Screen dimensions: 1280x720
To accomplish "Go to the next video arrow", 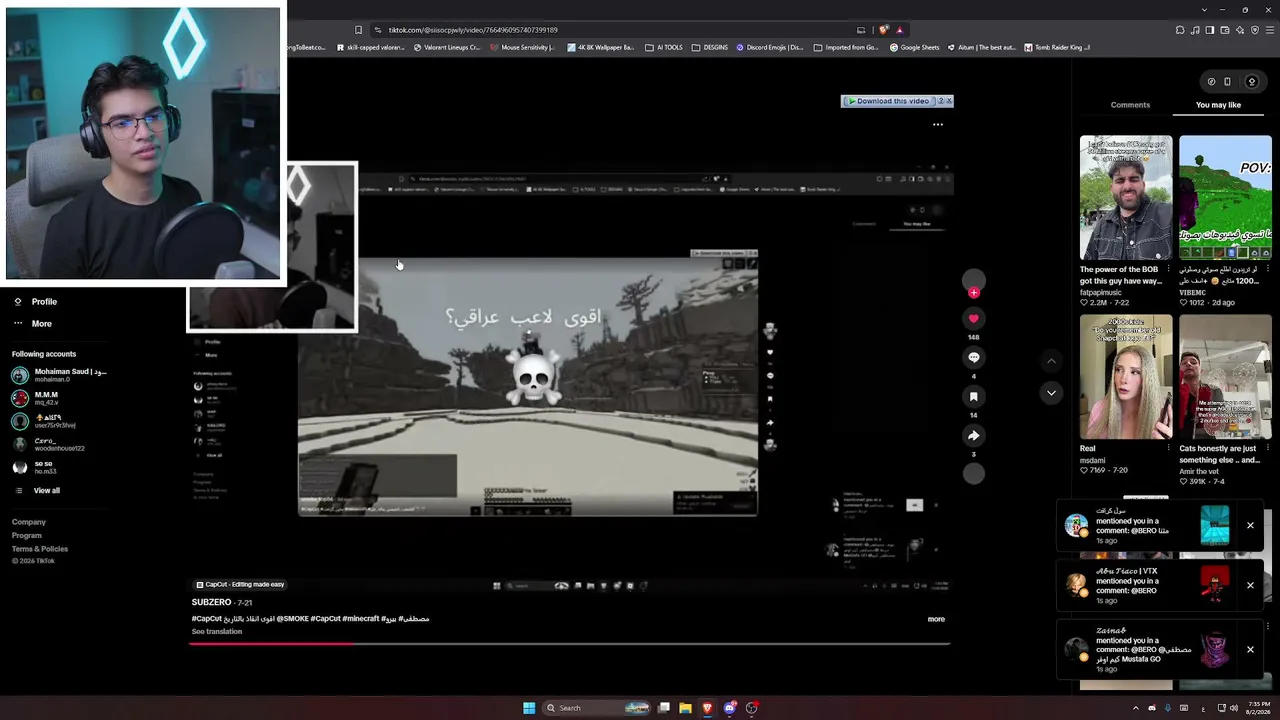I will click(1051, 393).
